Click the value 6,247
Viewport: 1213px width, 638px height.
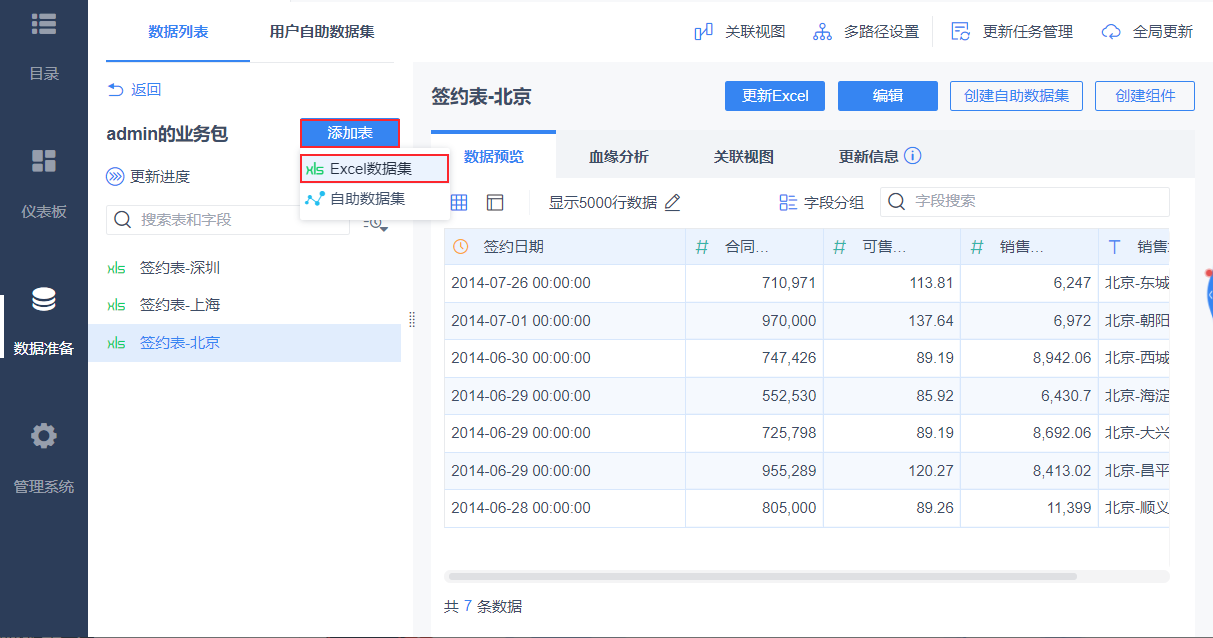(x=1072, y=283)
